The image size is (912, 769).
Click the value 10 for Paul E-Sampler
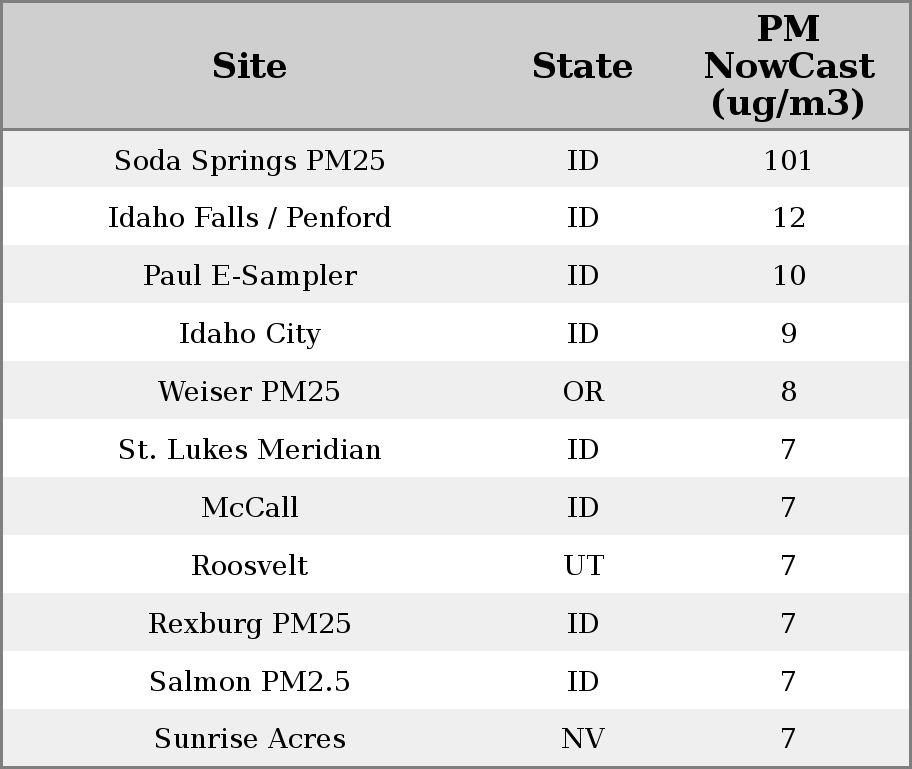tap(788, 276)
